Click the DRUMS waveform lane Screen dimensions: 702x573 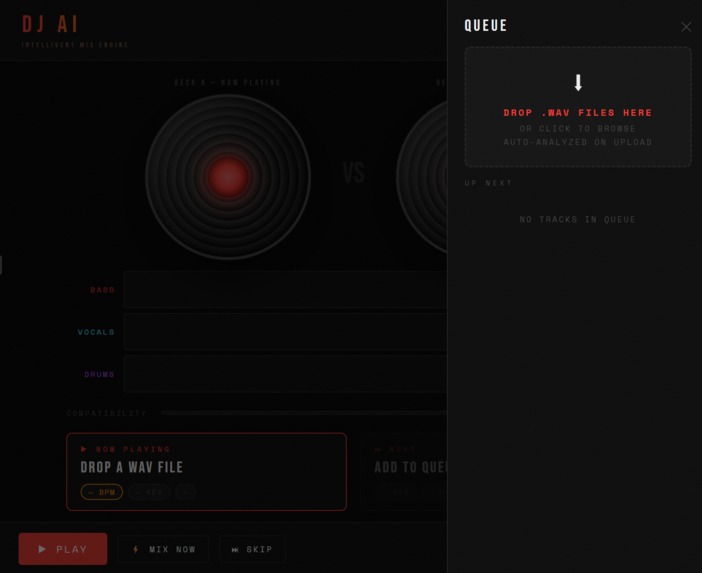tap(285, 374)
